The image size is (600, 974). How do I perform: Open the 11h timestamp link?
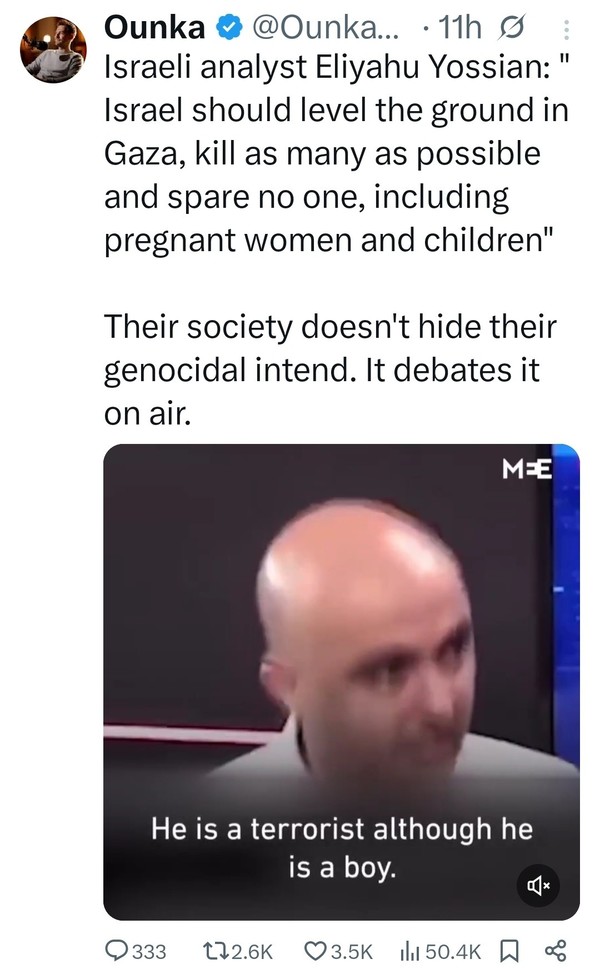coord(460,28)
